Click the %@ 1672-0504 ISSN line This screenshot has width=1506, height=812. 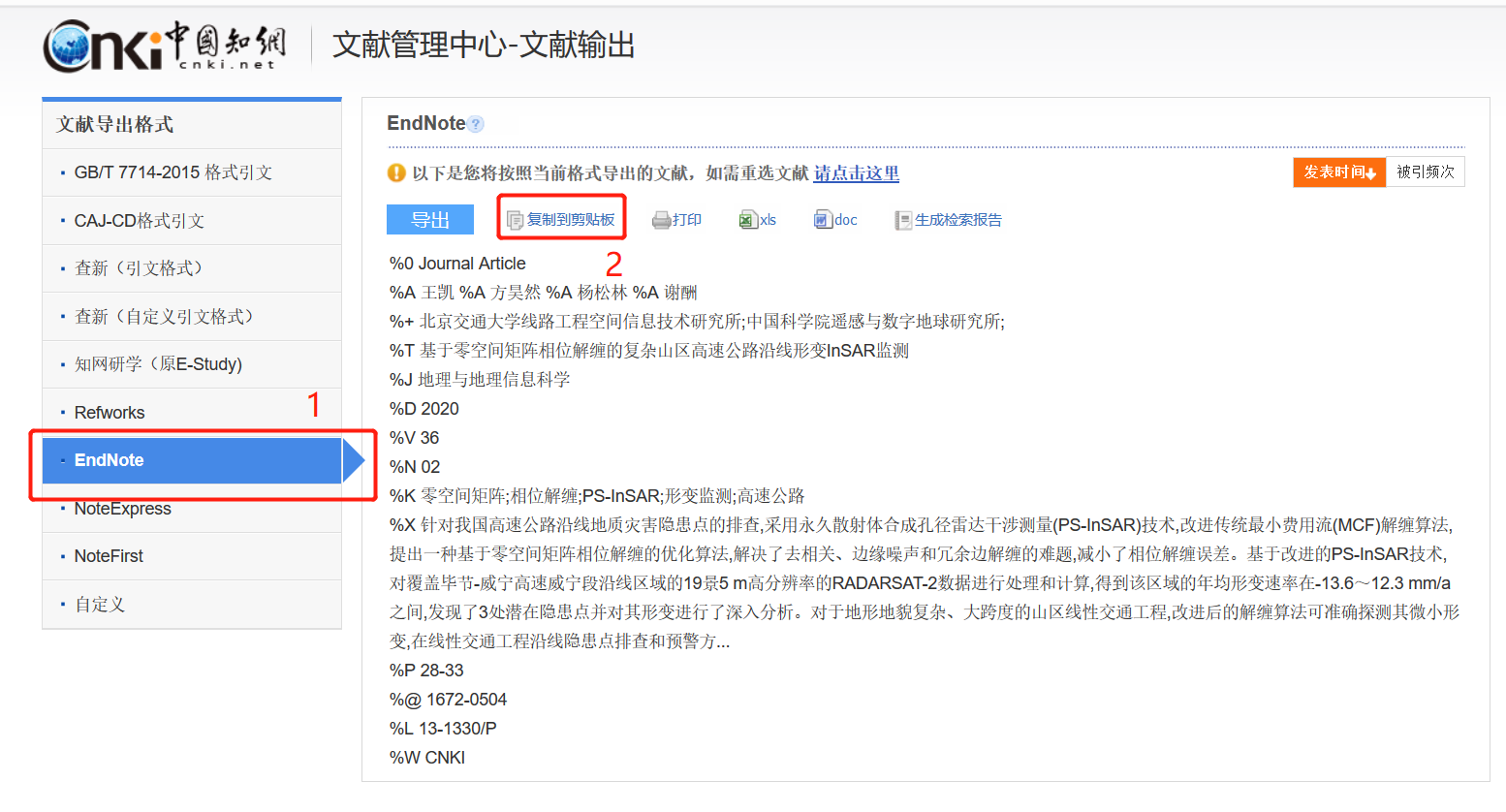click(x=448, y=700)
